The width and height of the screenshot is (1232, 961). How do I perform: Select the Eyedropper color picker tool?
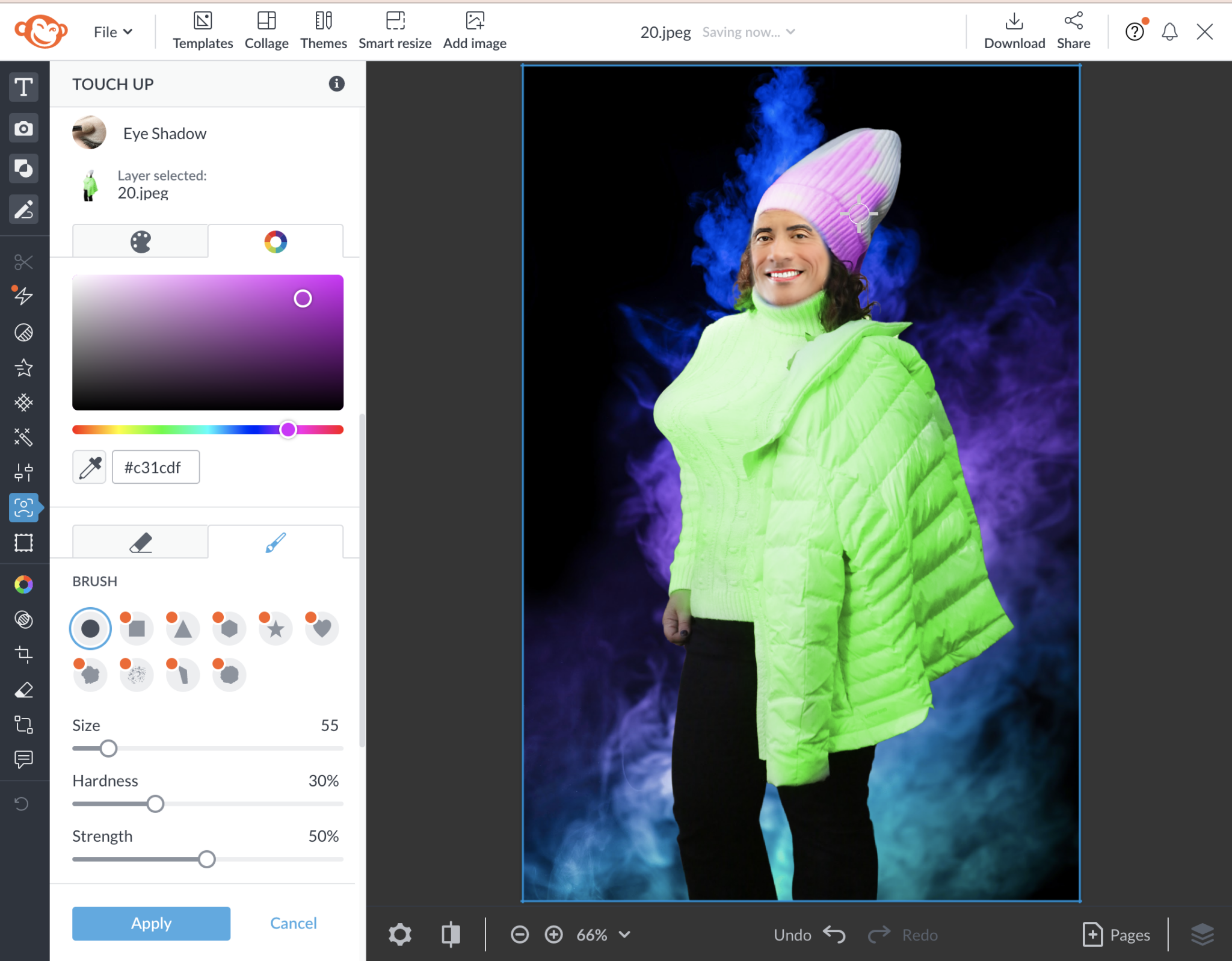coord(89,467)
